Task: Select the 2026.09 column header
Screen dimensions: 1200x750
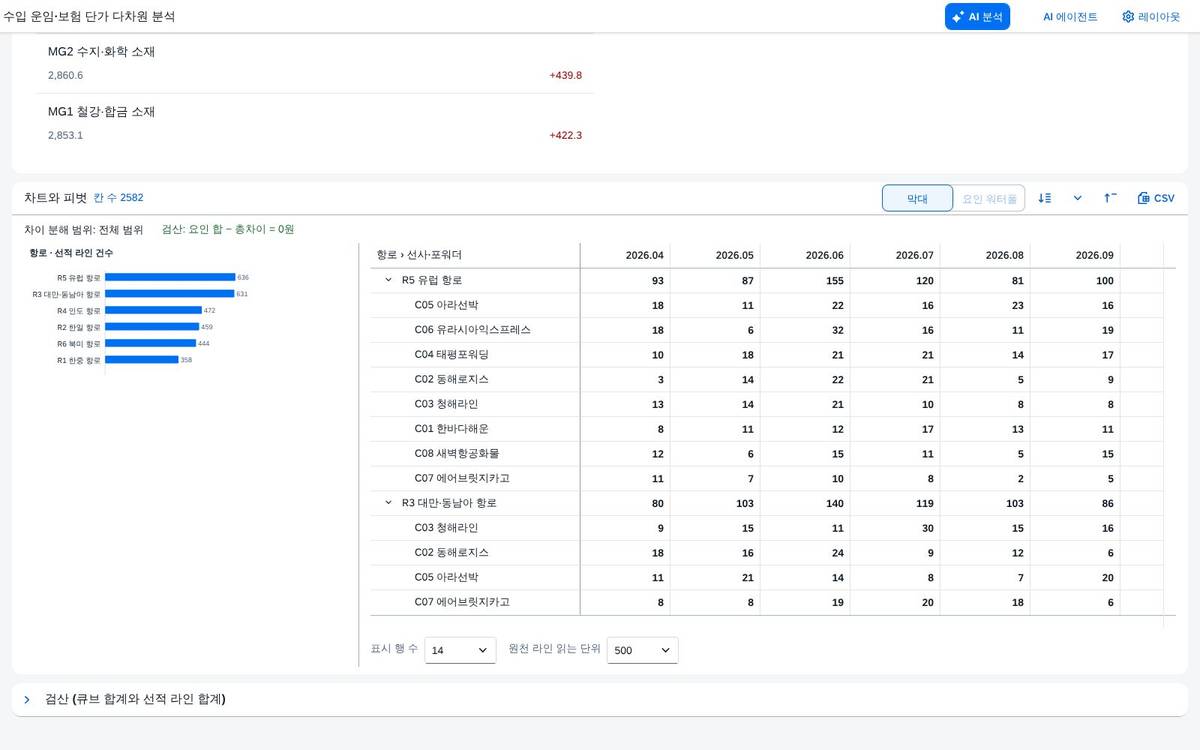Action: click(1075, 255)
